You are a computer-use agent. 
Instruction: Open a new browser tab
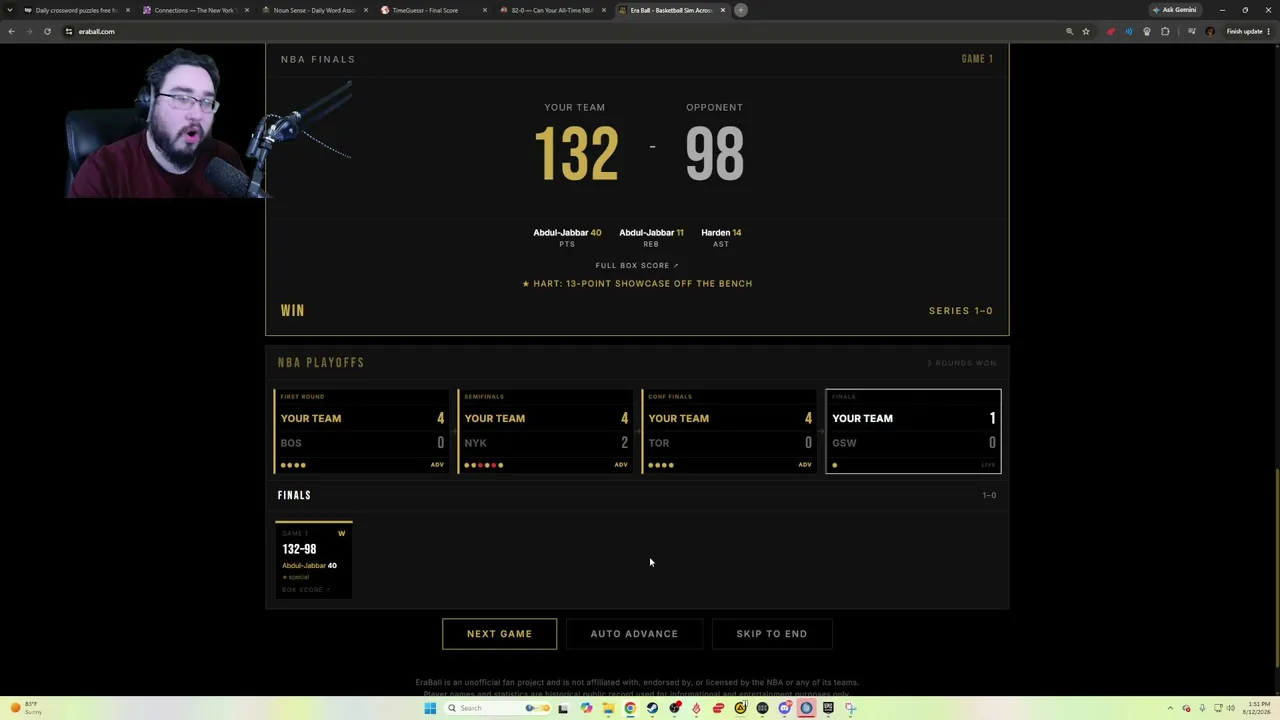click(x=741, y=10)
